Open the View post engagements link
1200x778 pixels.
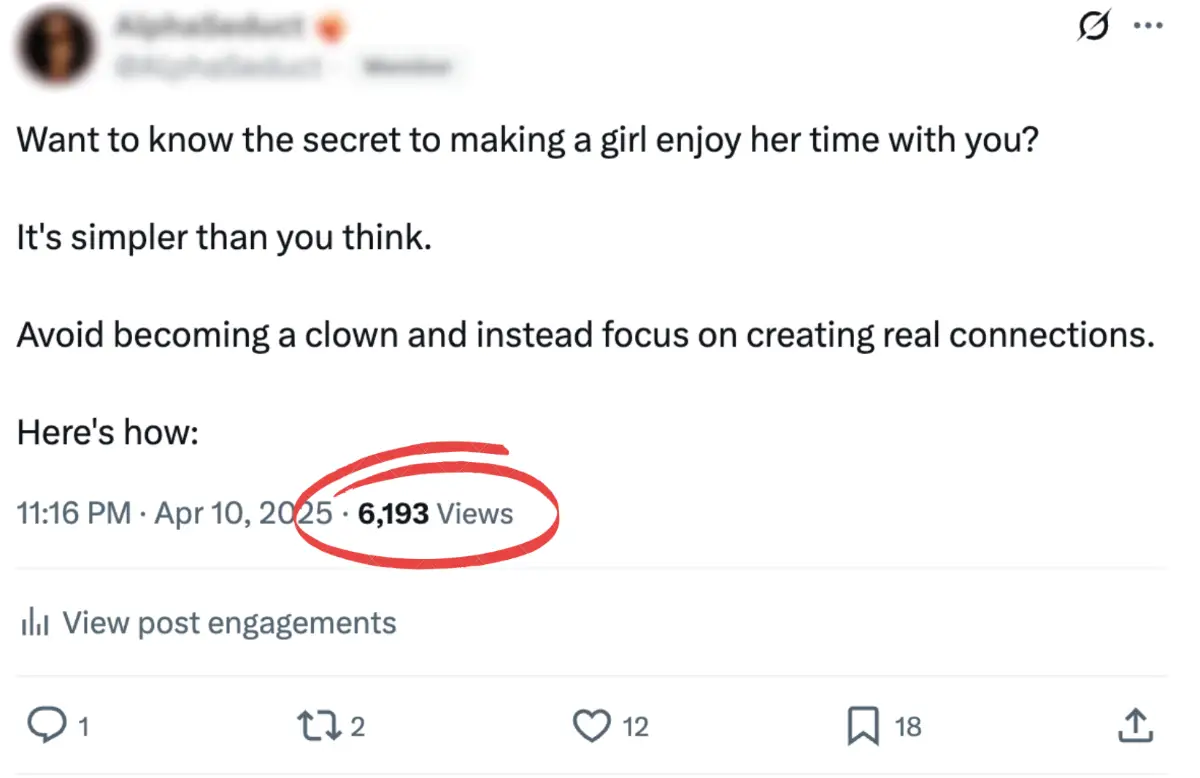tap(229, 623)
